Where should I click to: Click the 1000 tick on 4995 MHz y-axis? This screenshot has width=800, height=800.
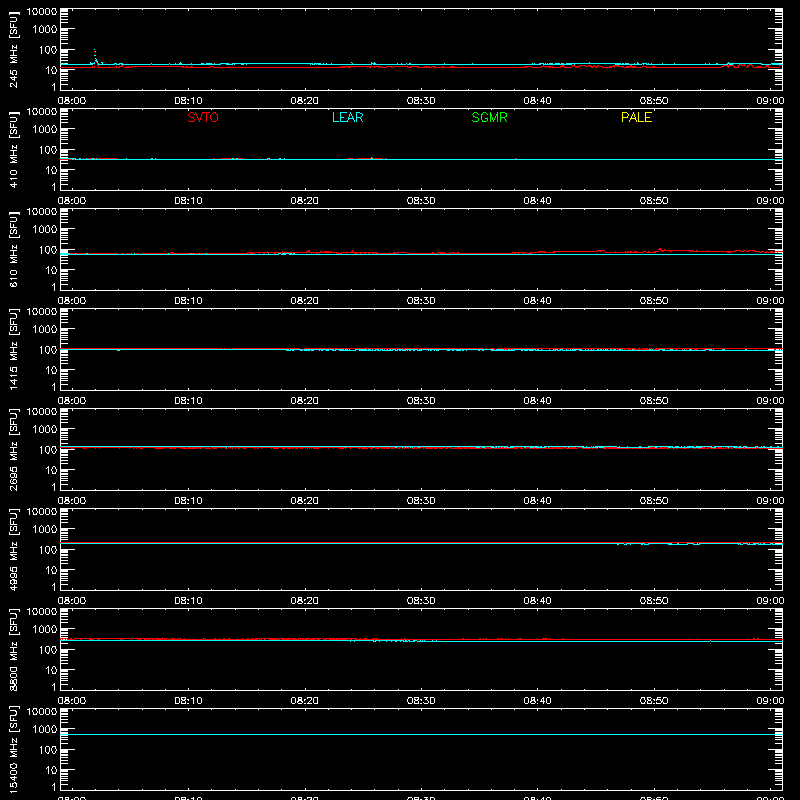[x=45, y=530]
